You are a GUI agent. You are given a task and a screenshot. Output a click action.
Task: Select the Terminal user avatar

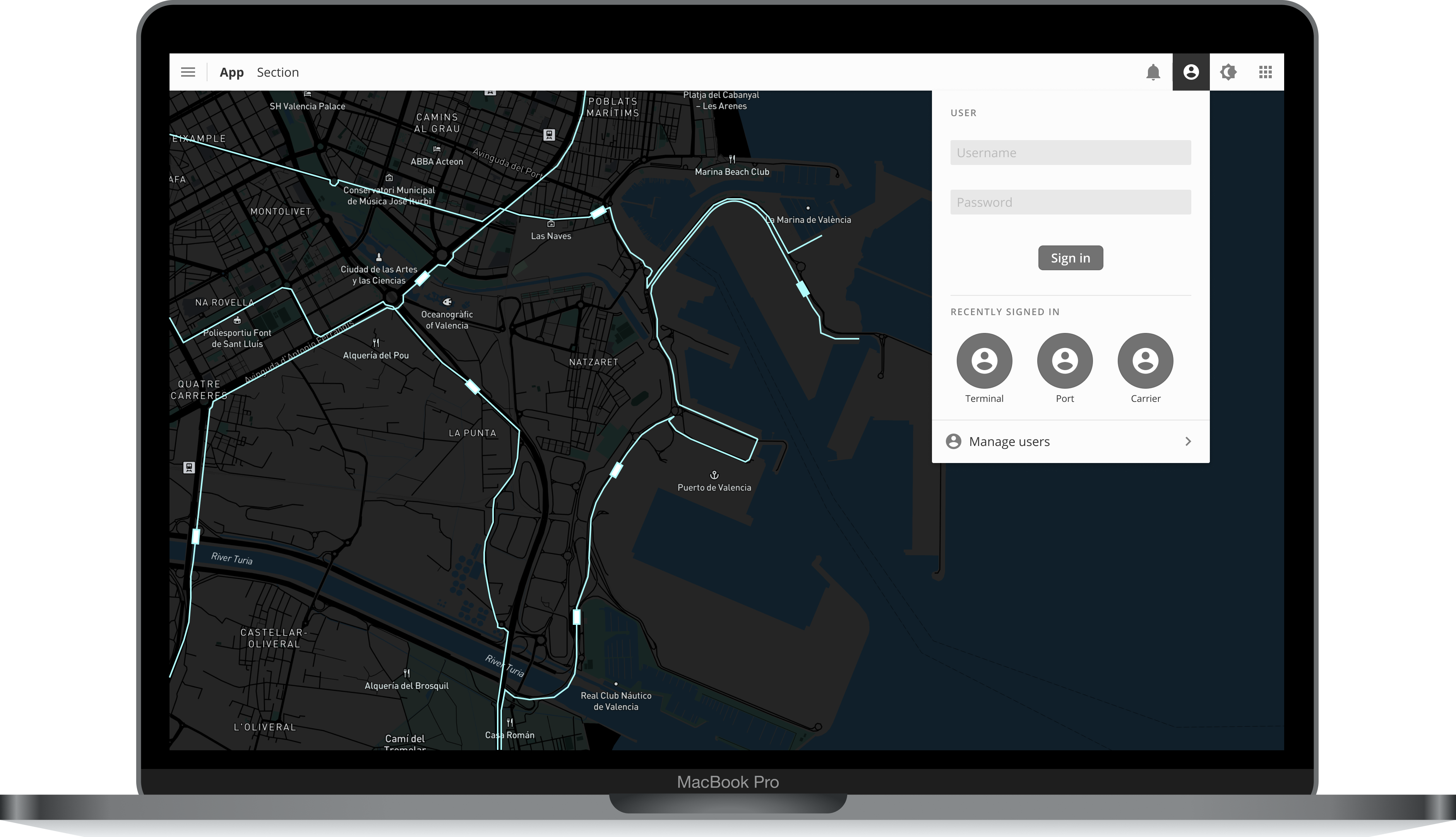pyautogui.click(x=984, y=360)
